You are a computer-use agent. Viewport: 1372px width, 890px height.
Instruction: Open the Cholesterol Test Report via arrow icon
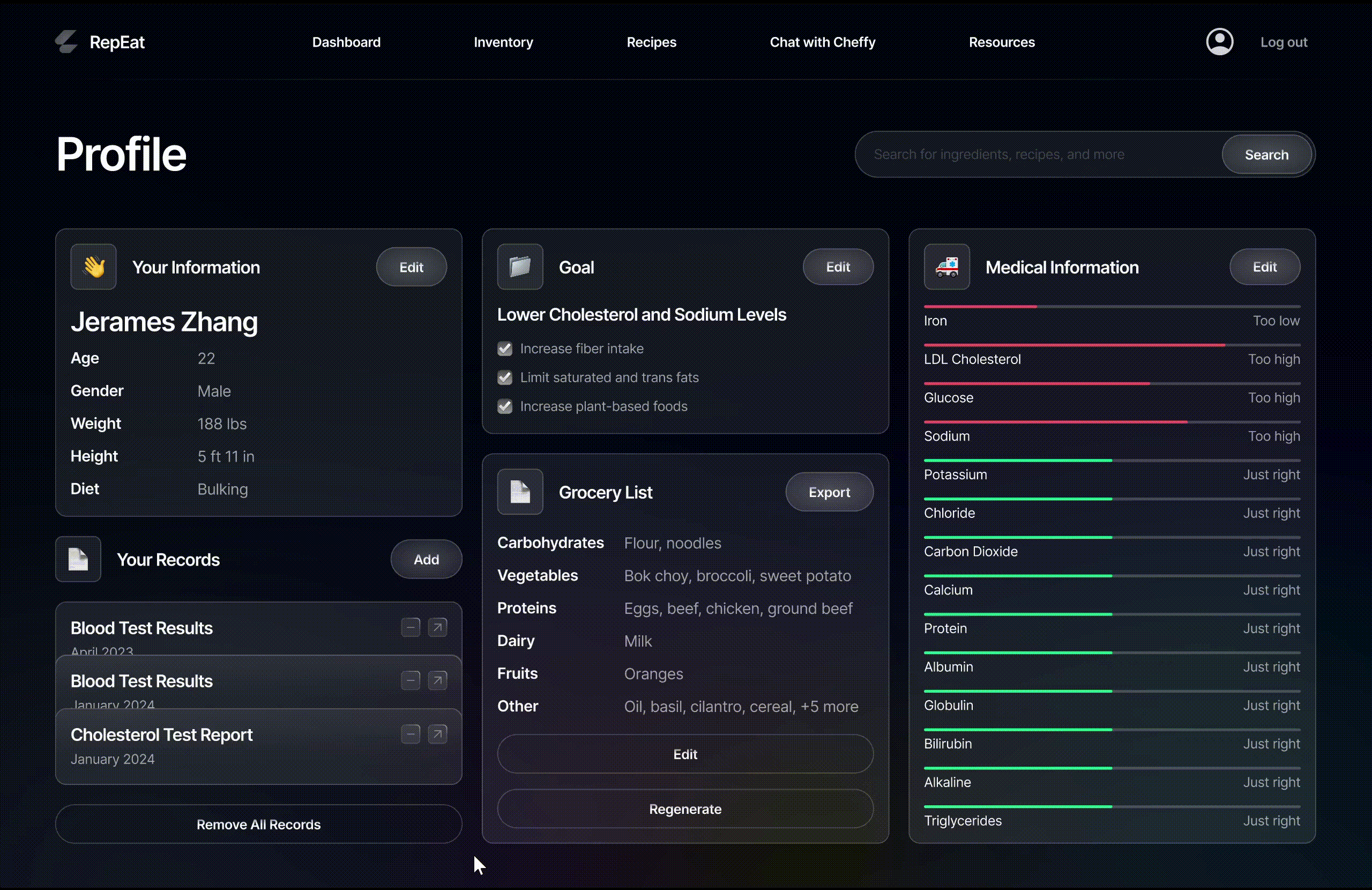437,735
